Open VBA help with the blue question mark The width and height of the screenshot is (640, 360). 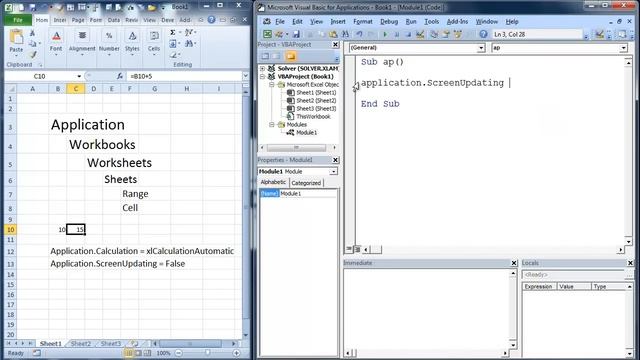(483, 35)
